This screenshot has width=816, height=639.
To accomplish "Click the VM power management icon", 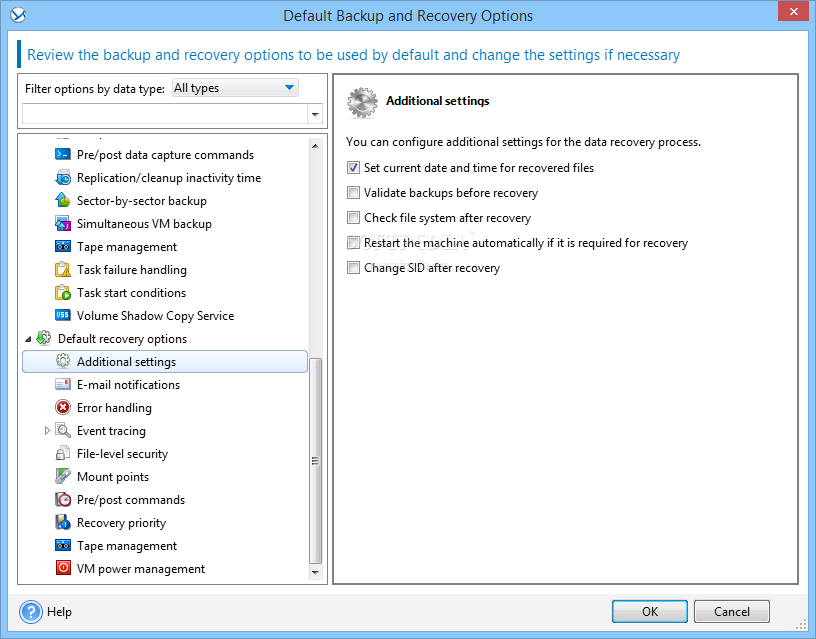I will [63, 568].
